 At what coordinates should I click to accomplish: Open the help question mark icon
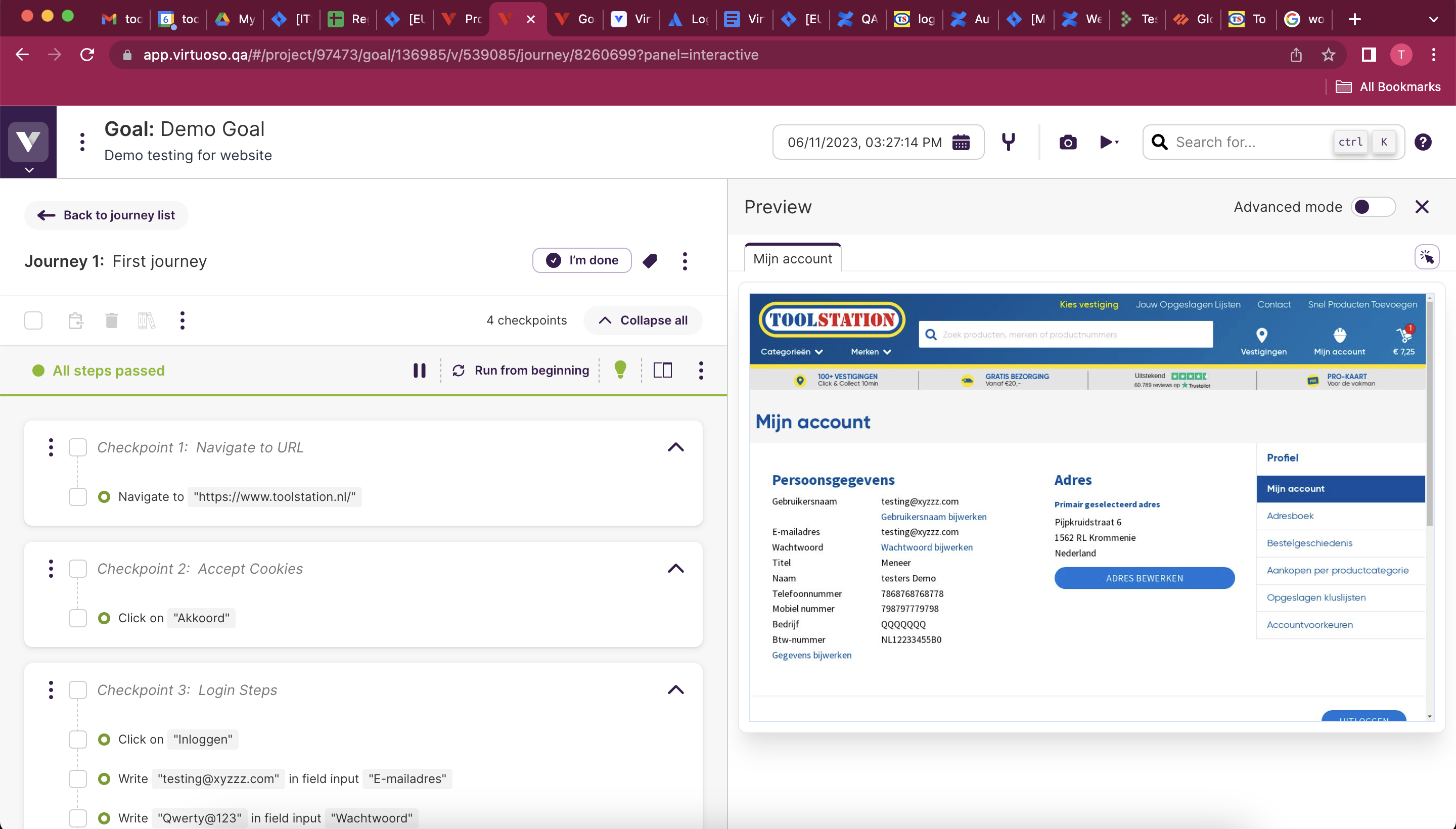[1423, 143]
